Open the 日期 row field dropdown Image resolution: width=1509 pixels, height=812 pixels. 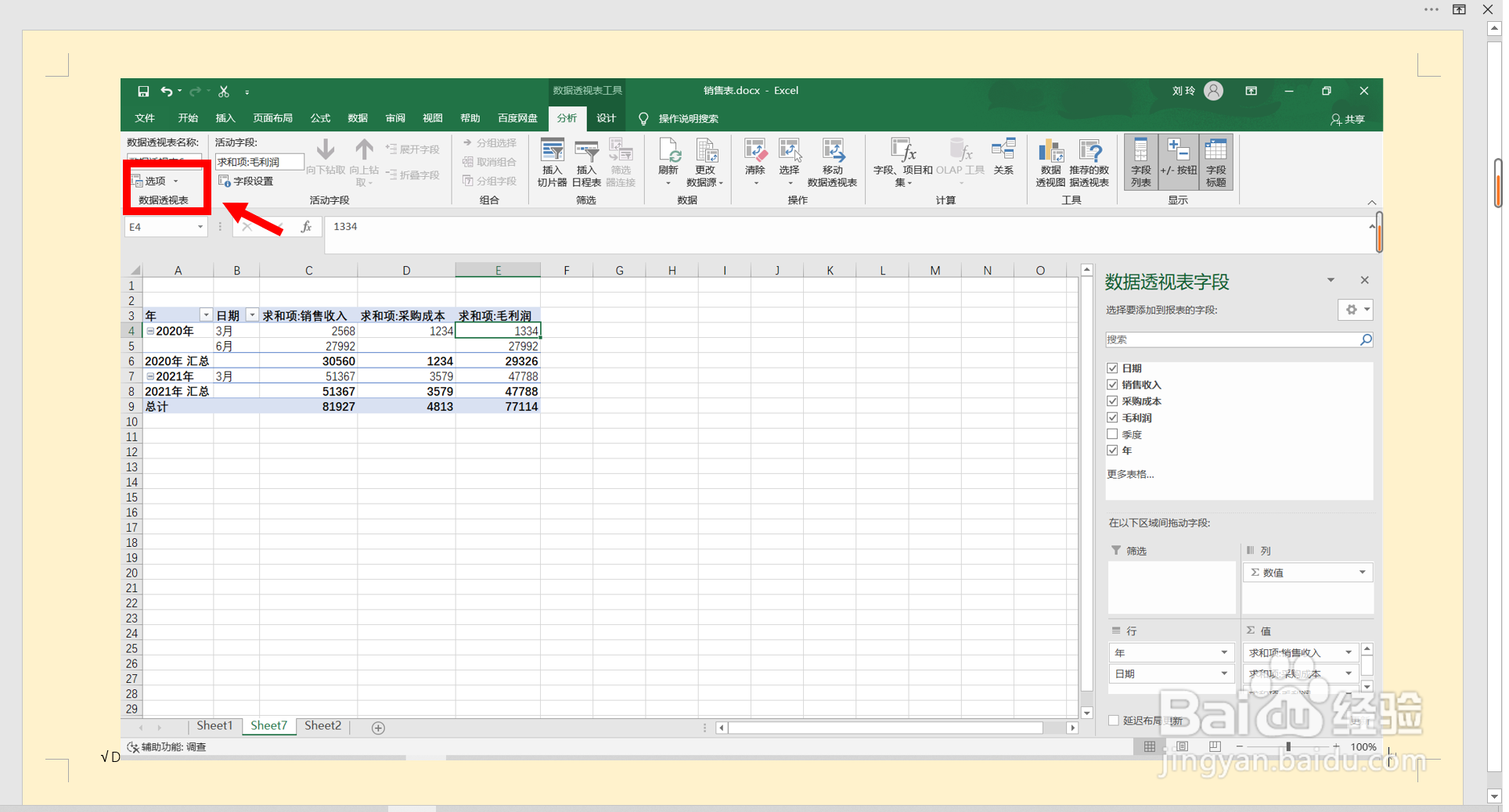pyautogui.click(x=1225, y=674)
